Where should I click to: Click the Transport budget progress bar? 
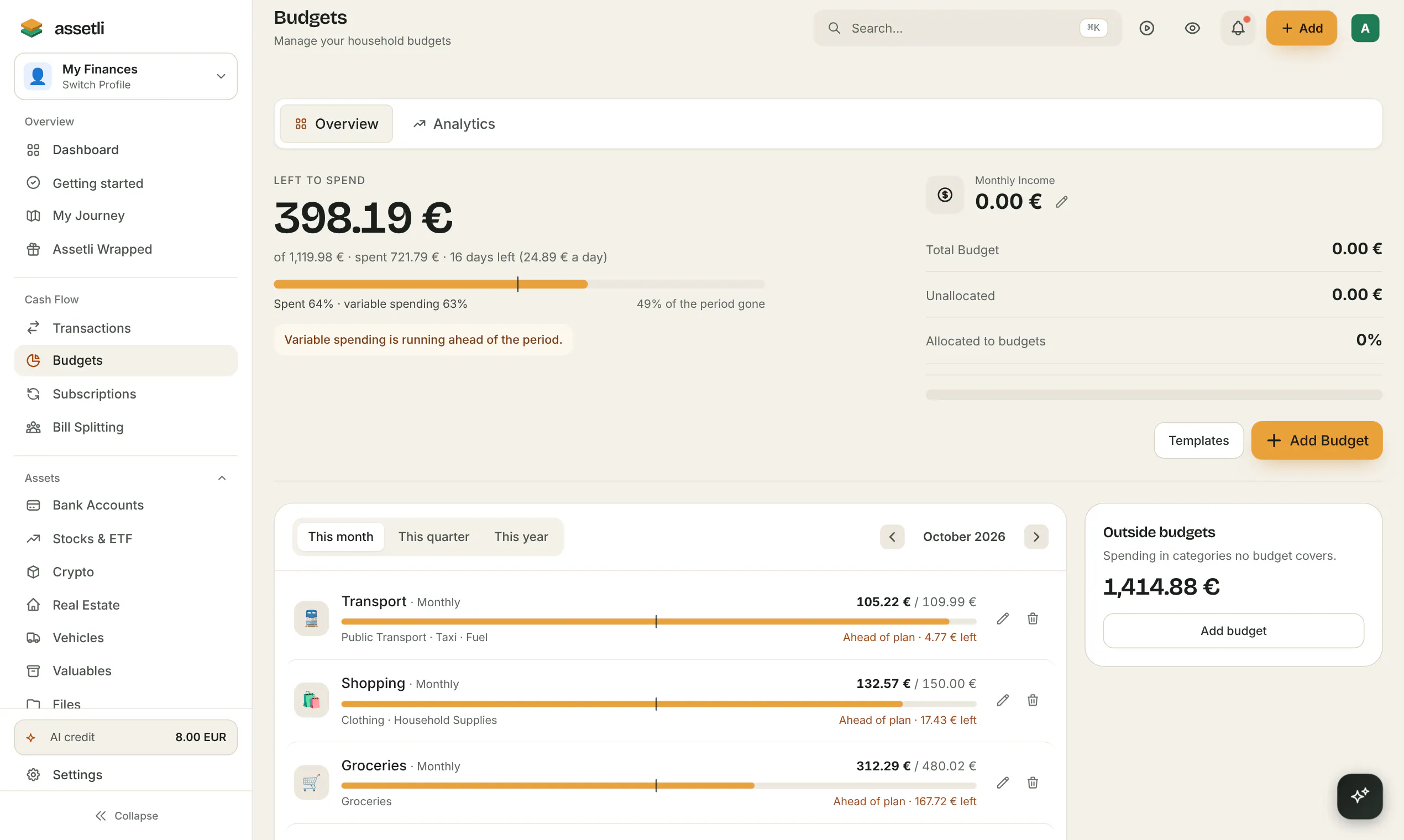pos(659,622)
